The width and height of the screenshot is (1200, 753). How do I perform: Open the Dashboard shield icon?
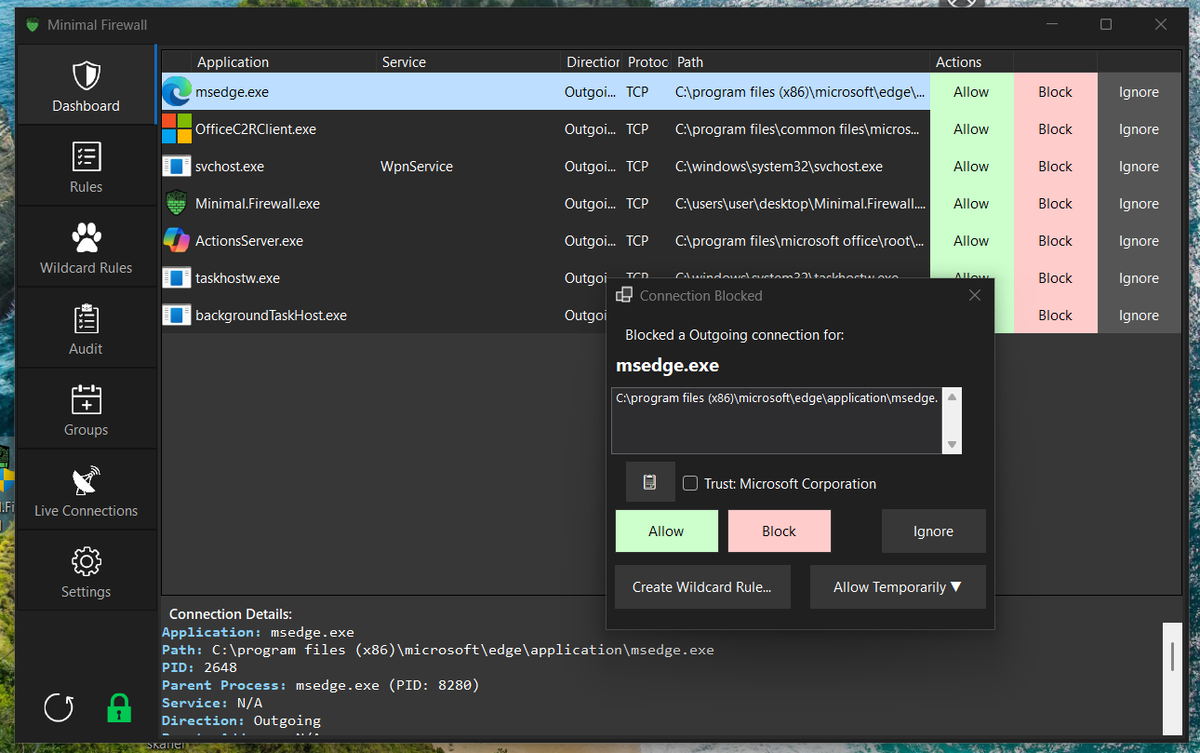tap(86, 75)
